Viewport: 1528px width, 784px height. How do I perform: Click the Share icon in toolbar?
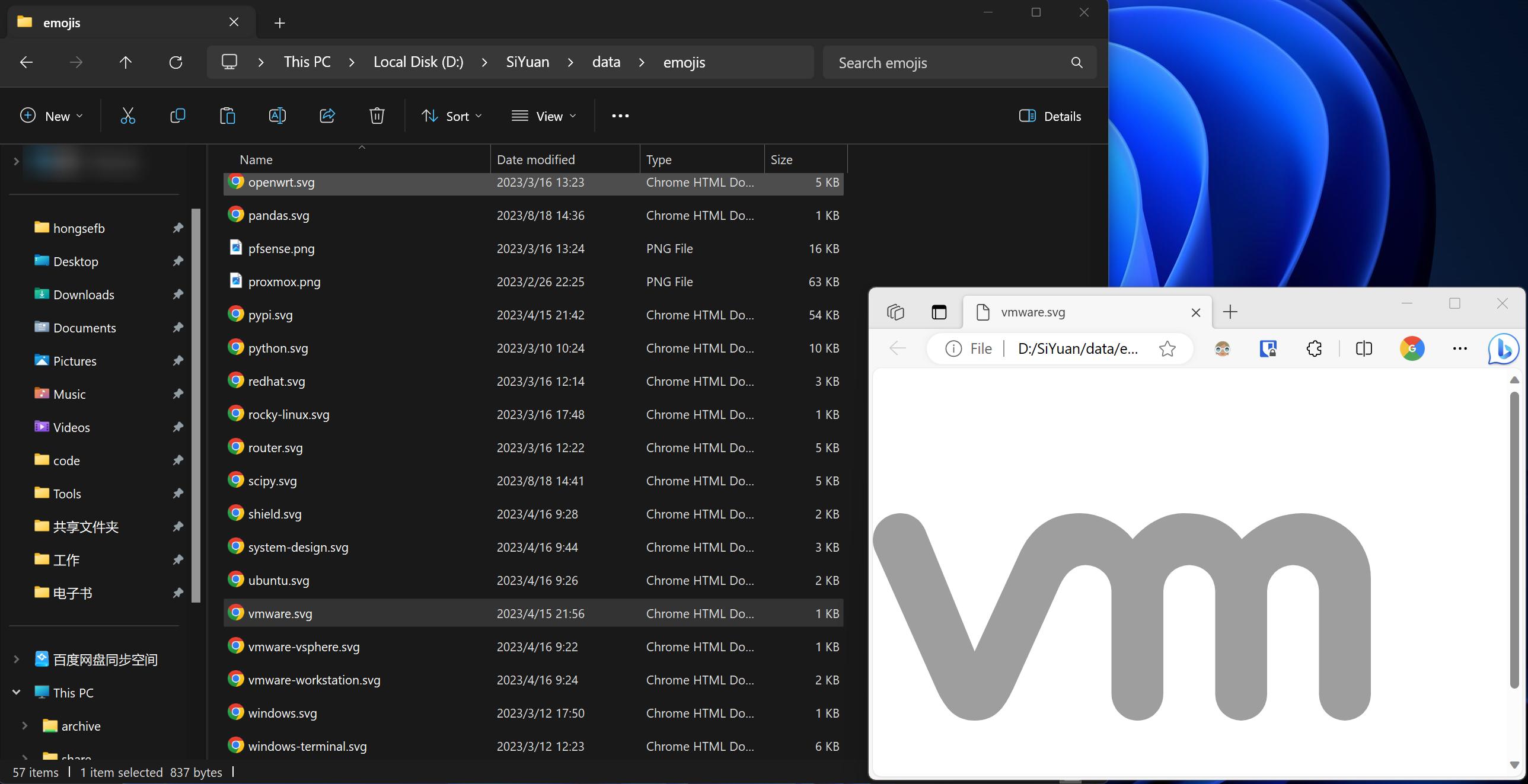(x=327, y=116)
